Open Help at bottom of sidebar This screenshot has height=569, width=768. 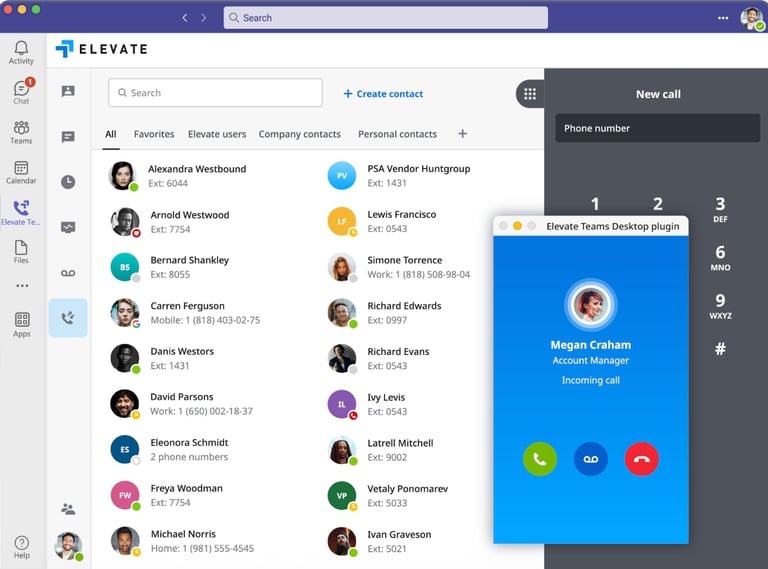(22, 547)
